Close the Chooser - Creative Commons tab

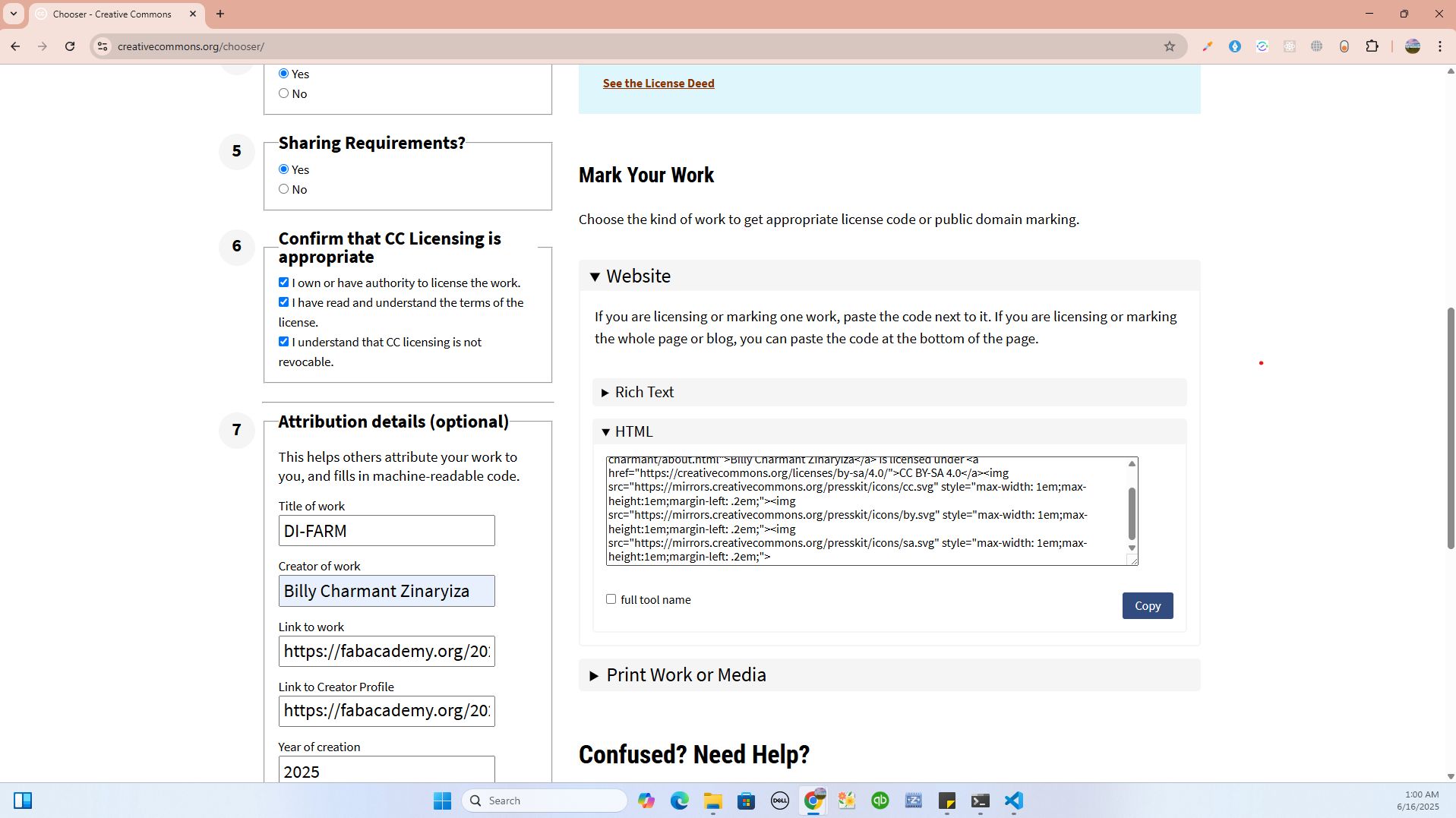[x=193, y=14]
